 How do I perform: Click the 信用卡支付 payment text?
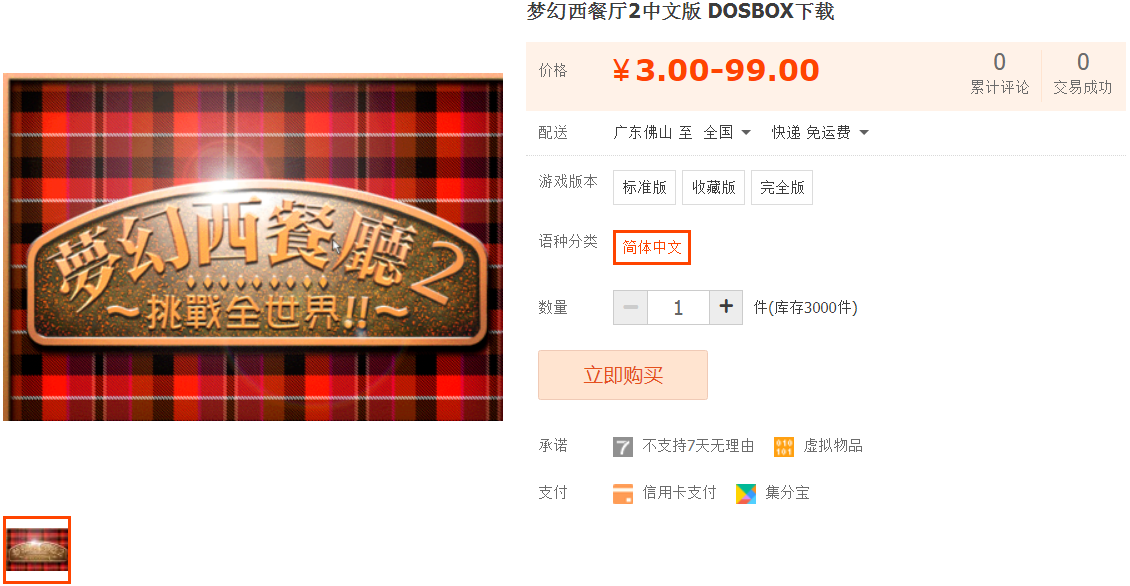point(679,493)
